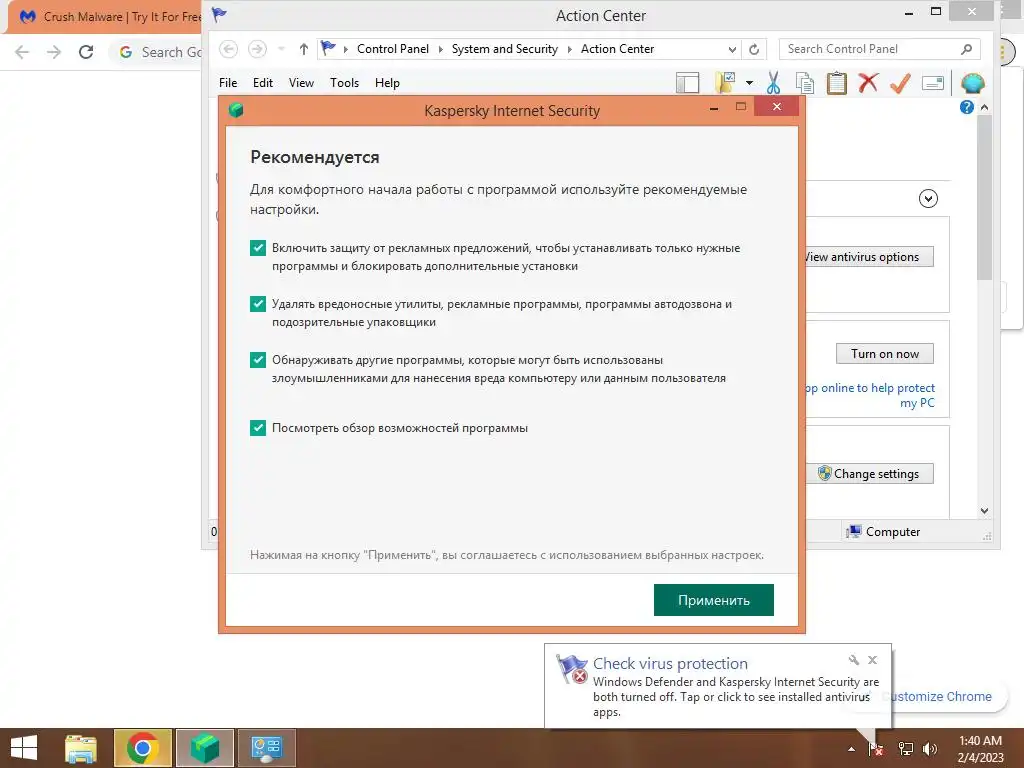
Task: Switch to Chrome from the taskbar
Action: [142, 748]
